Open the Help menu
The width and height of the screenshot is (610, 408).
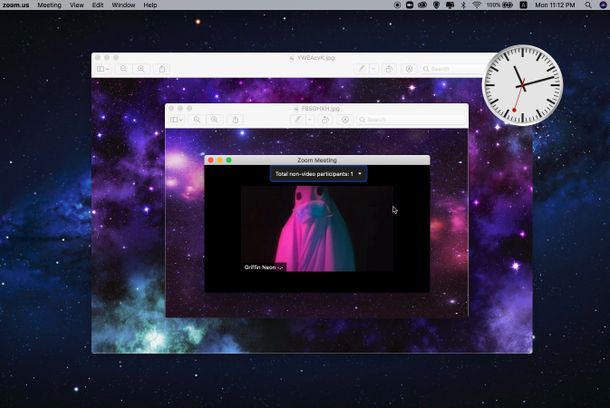[150, 5]
